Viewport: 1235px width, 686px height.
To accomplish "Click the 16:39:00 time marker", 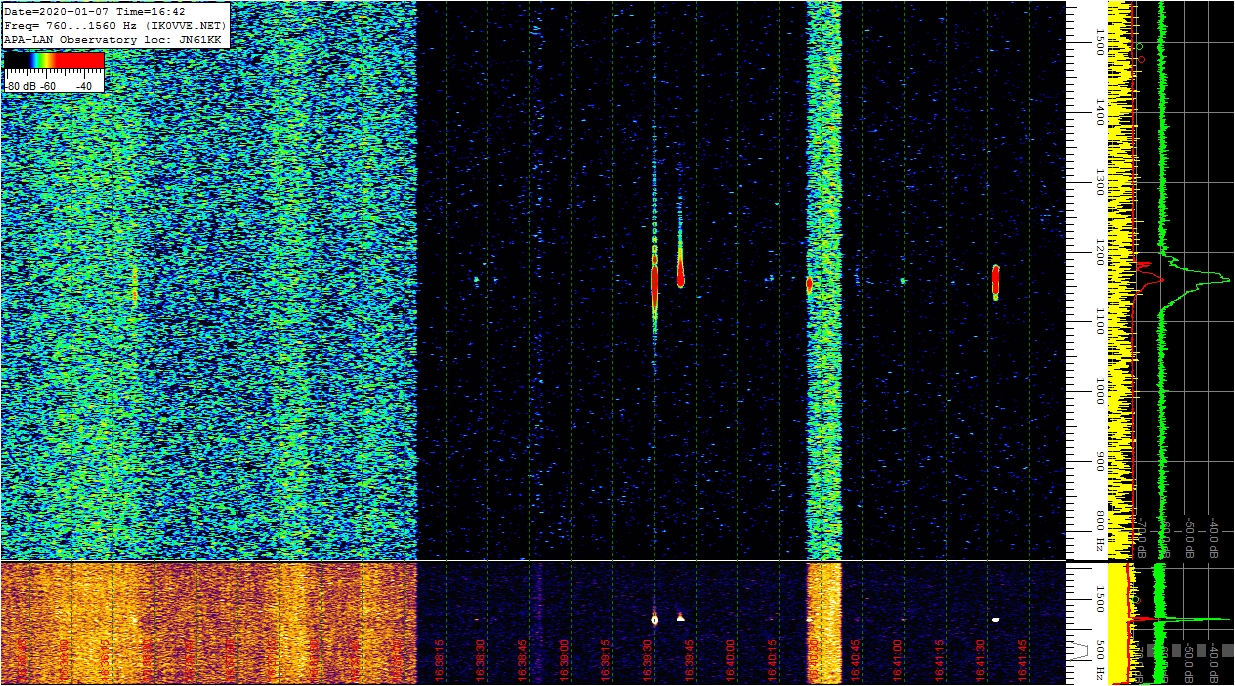I will click(565, 661).
